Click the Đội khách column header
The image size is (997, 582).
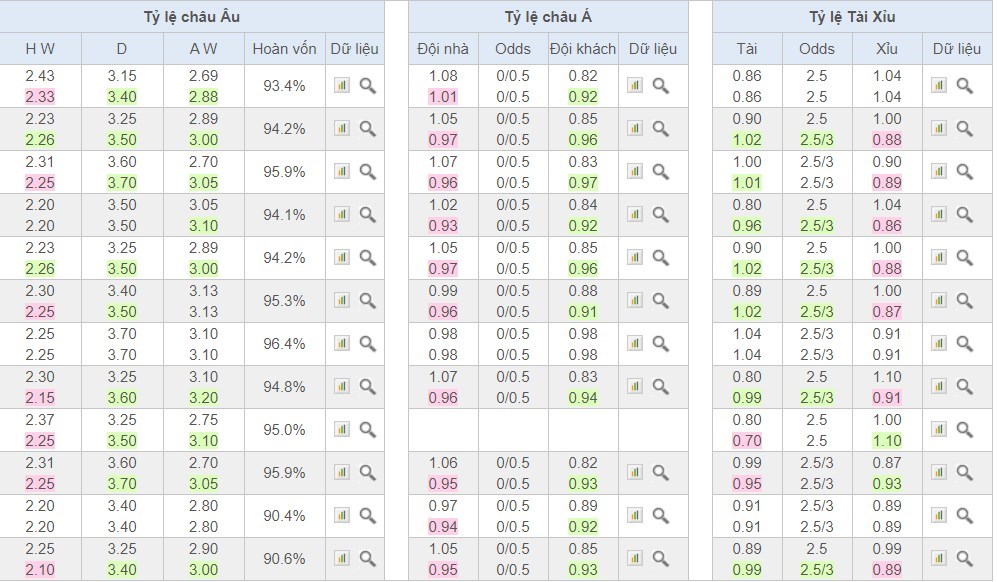pos(582,49)
